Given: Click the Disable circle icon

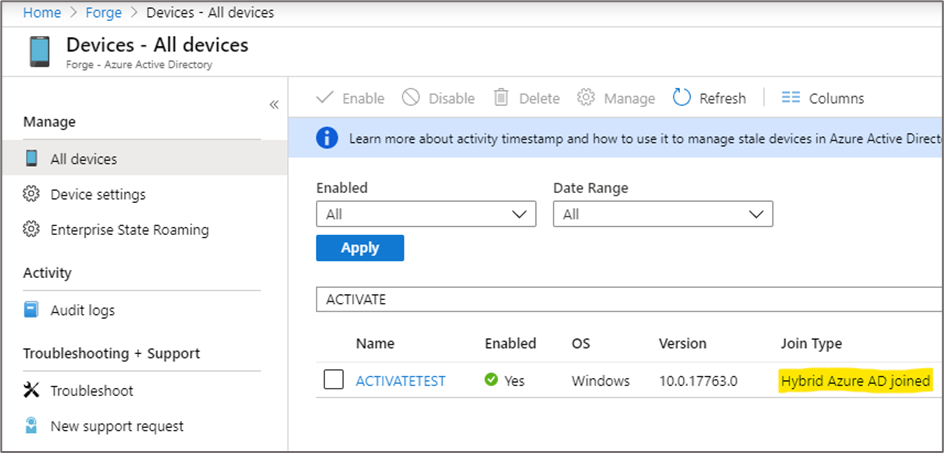Looking at the screenshot, I should (411, 98).
